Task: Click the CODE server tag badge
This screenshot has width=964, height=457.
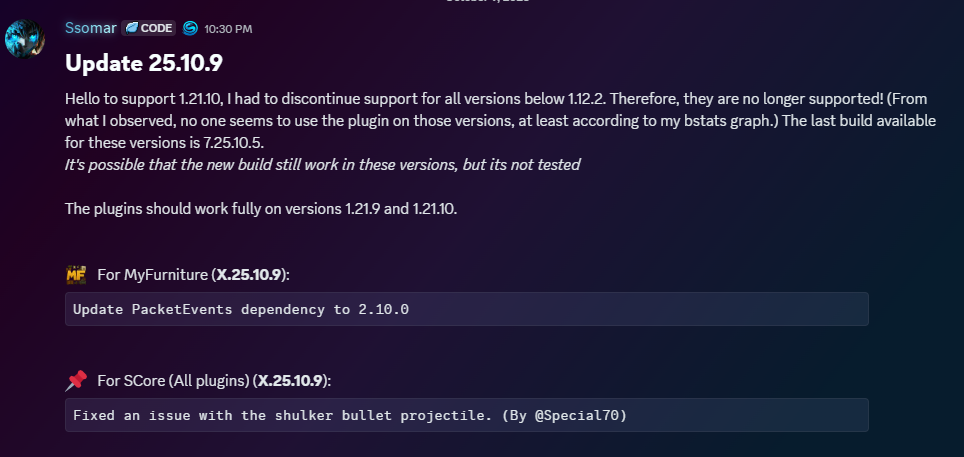Action: 148,27
